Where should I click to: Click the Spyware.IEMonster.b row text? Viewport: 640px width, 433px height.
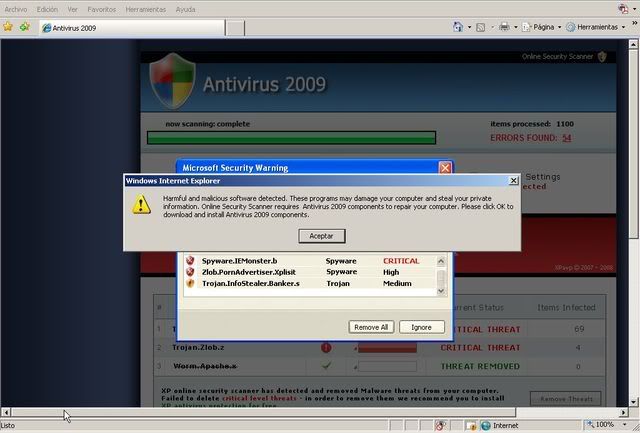(240, 261)
